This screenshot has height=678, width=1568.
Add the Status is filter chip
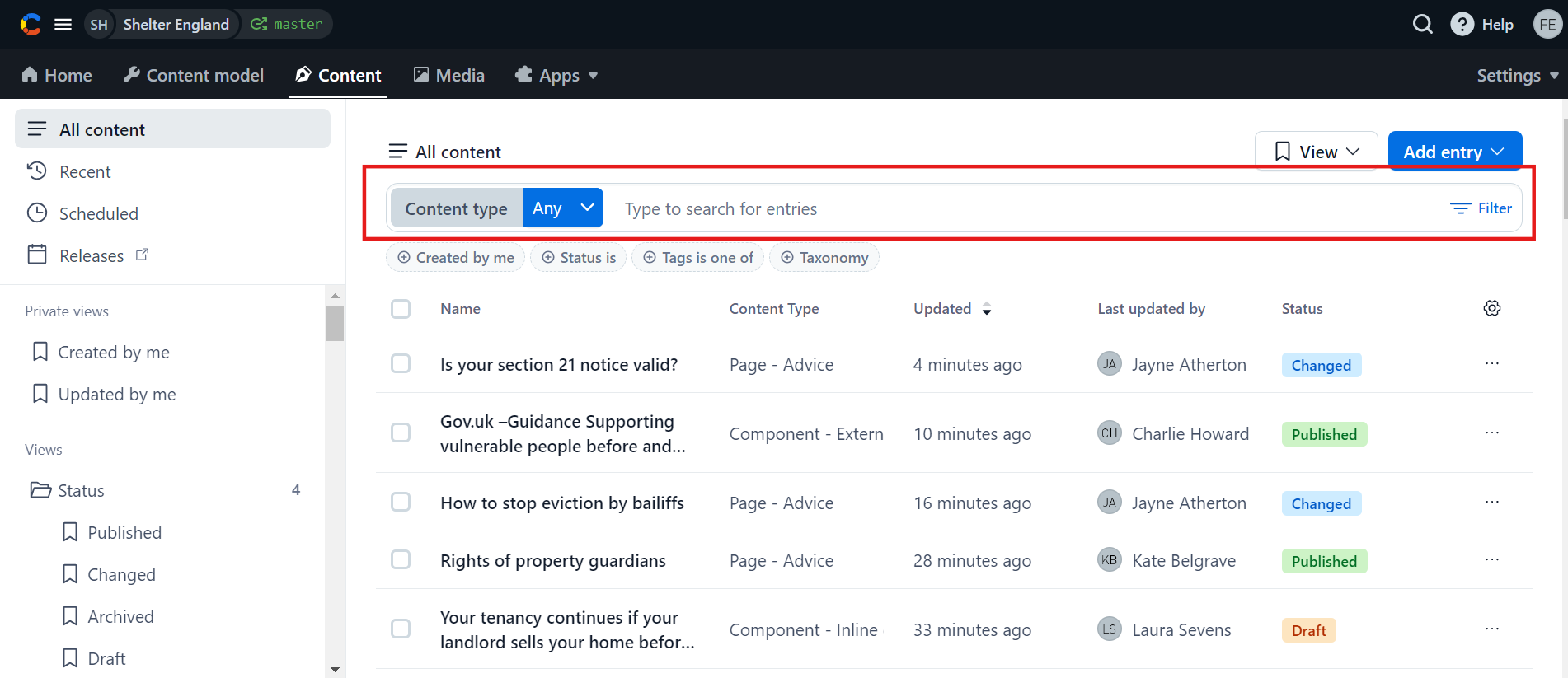(x=579, y=258)
